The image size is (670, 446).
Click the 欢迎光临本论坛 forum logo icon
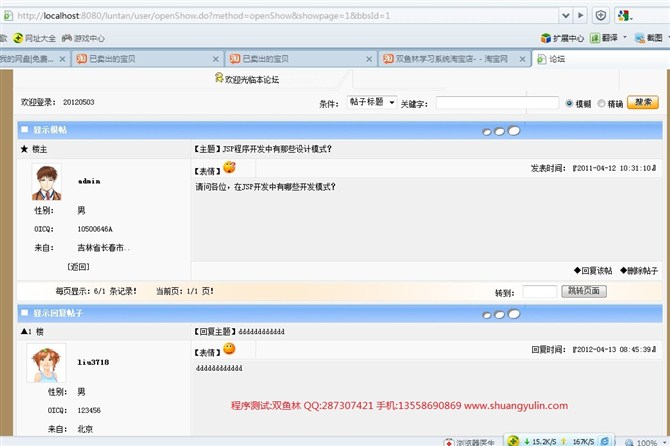(x=219, y=78)
